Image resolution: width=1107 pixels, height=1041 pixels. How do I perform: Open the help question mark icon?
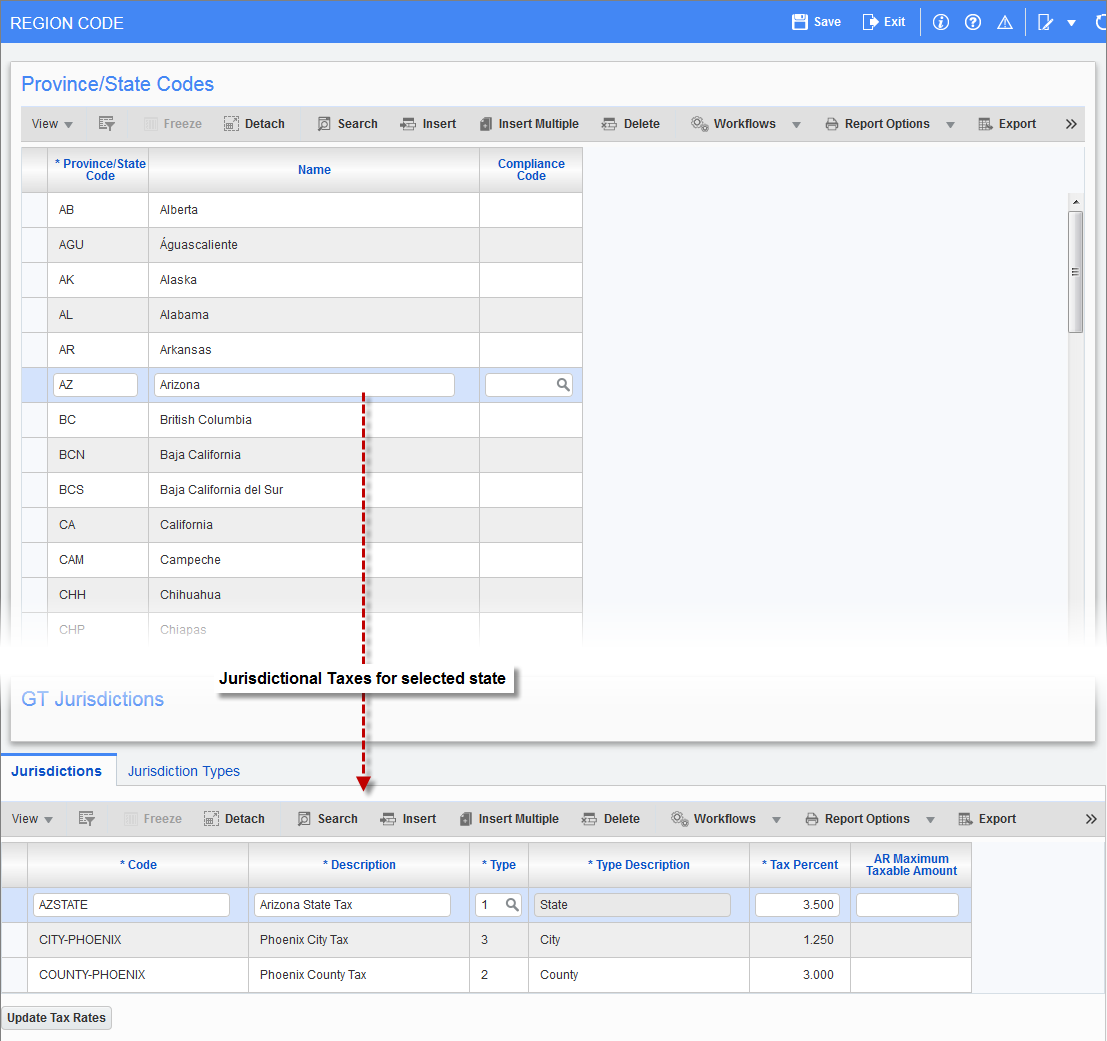(x=973, y=22)
